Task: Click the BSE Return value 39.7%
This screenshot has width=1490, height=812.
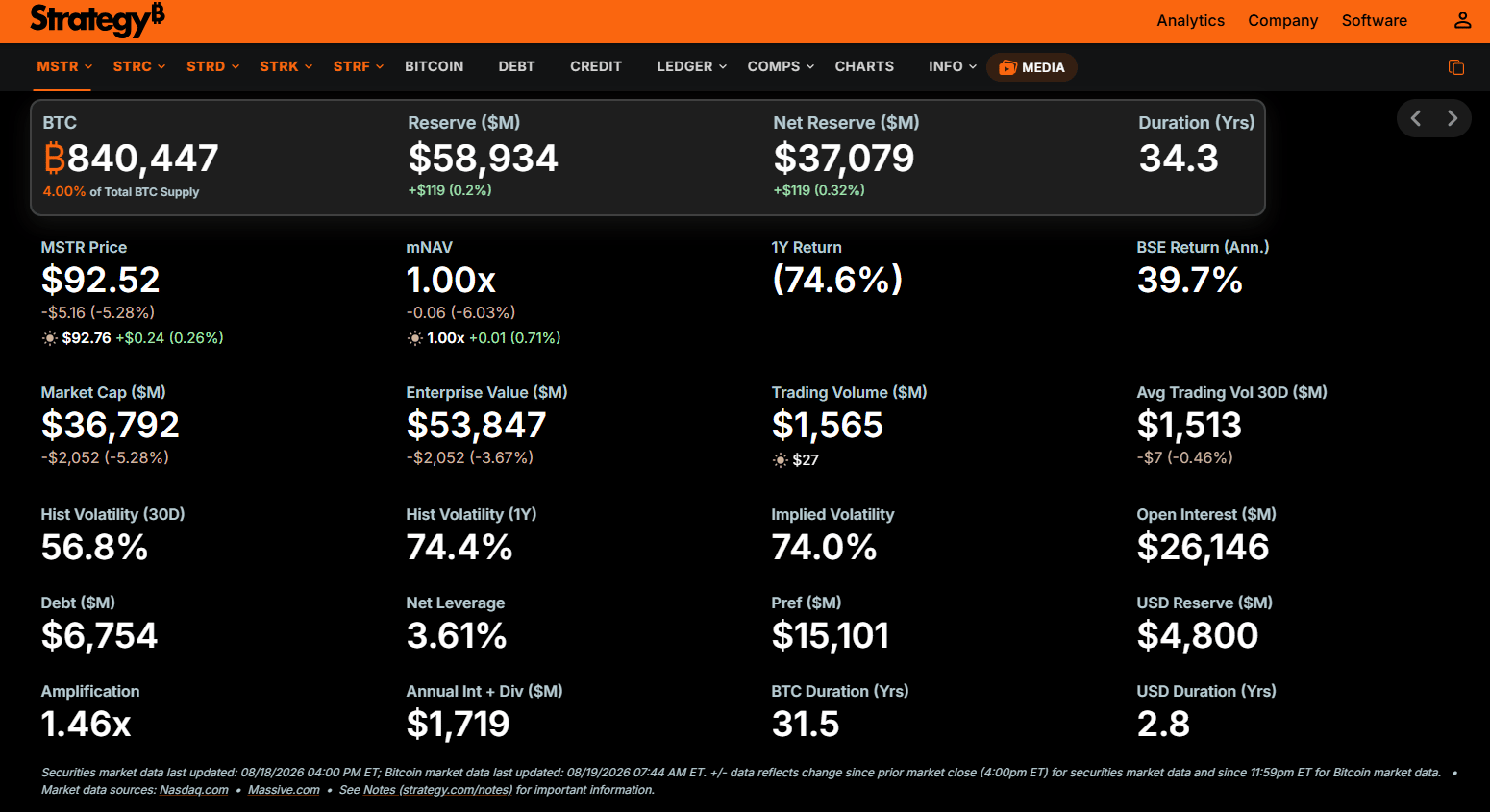Action: pos(1190,280)
